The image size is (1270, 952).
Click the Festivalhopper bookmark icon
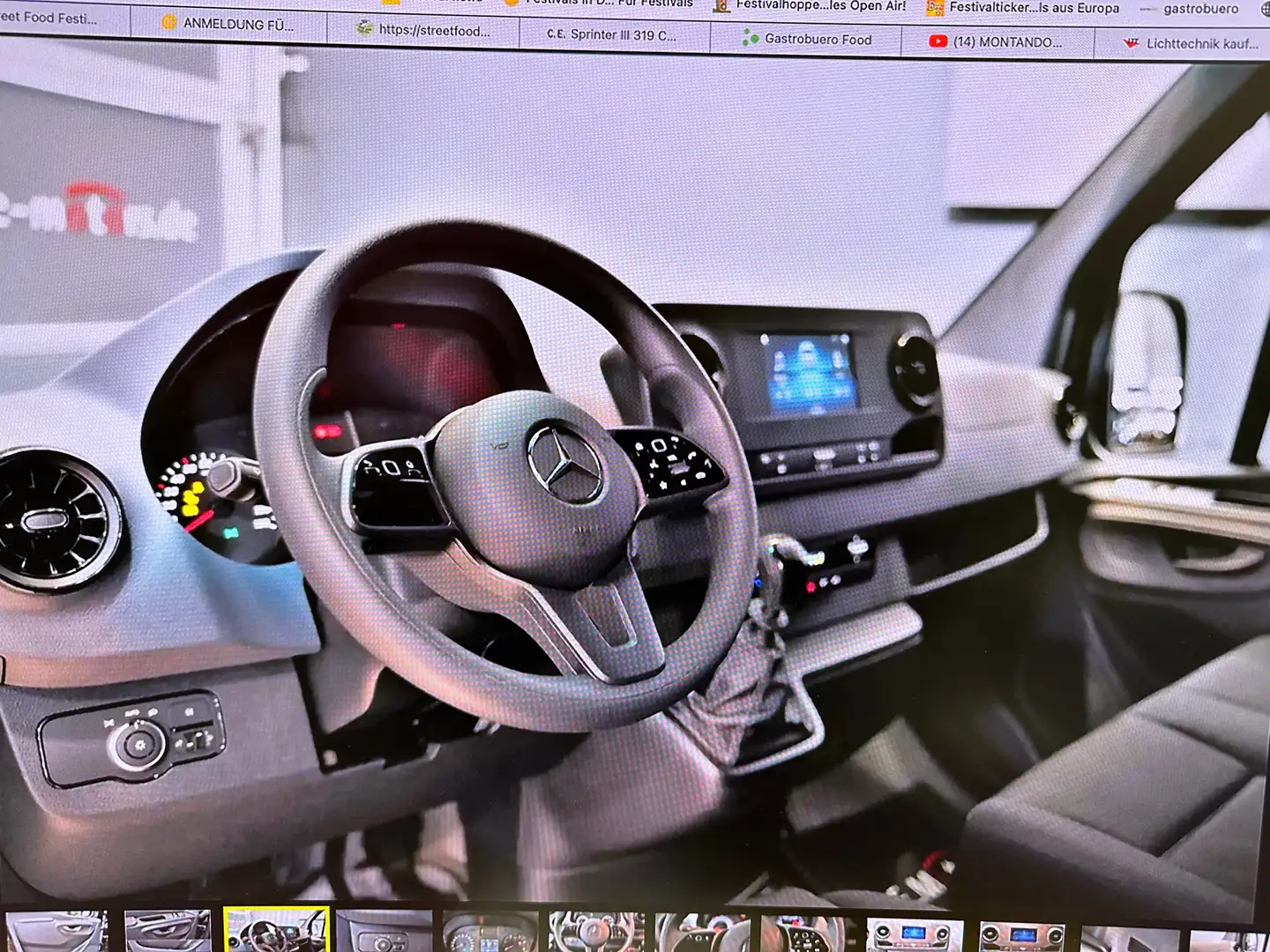click(721, 5)
